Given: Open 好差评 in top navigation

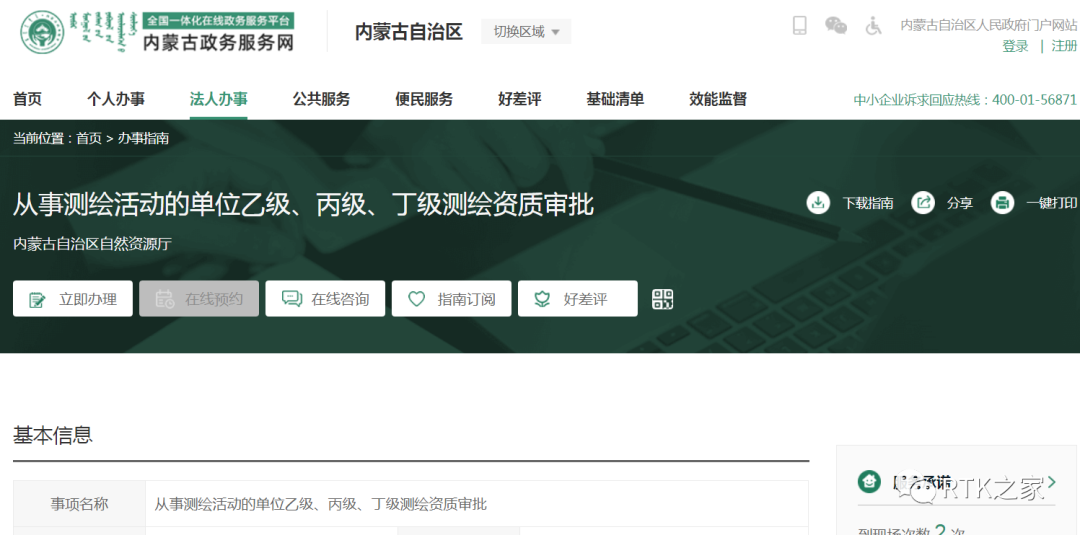Looking at the screenshot, I should pos(519,99).
